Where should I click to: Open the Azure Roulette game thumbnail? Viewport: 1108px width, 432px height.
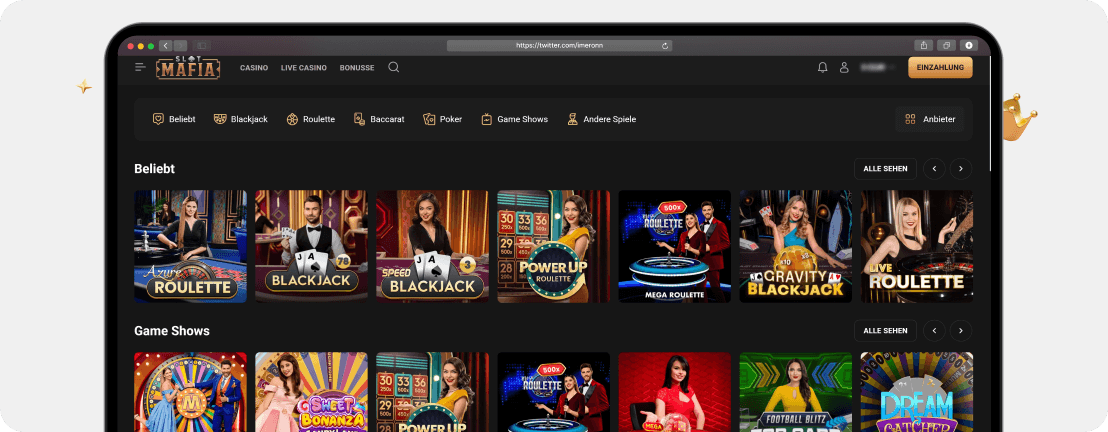pos(190,246)
